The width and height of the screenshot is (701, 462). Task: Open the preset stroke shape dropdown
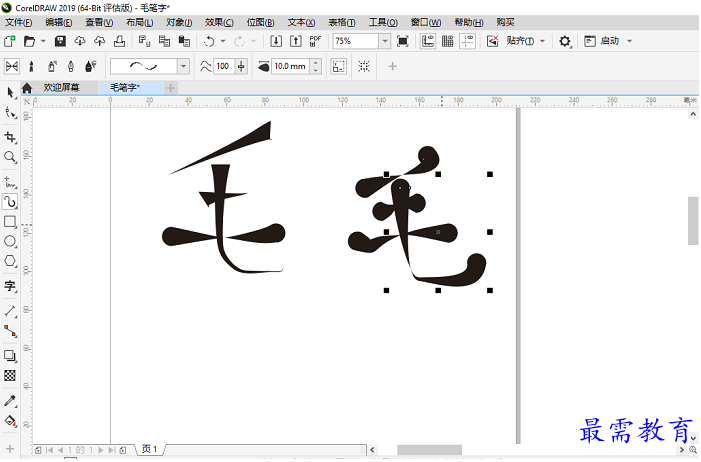pos(183,67)
